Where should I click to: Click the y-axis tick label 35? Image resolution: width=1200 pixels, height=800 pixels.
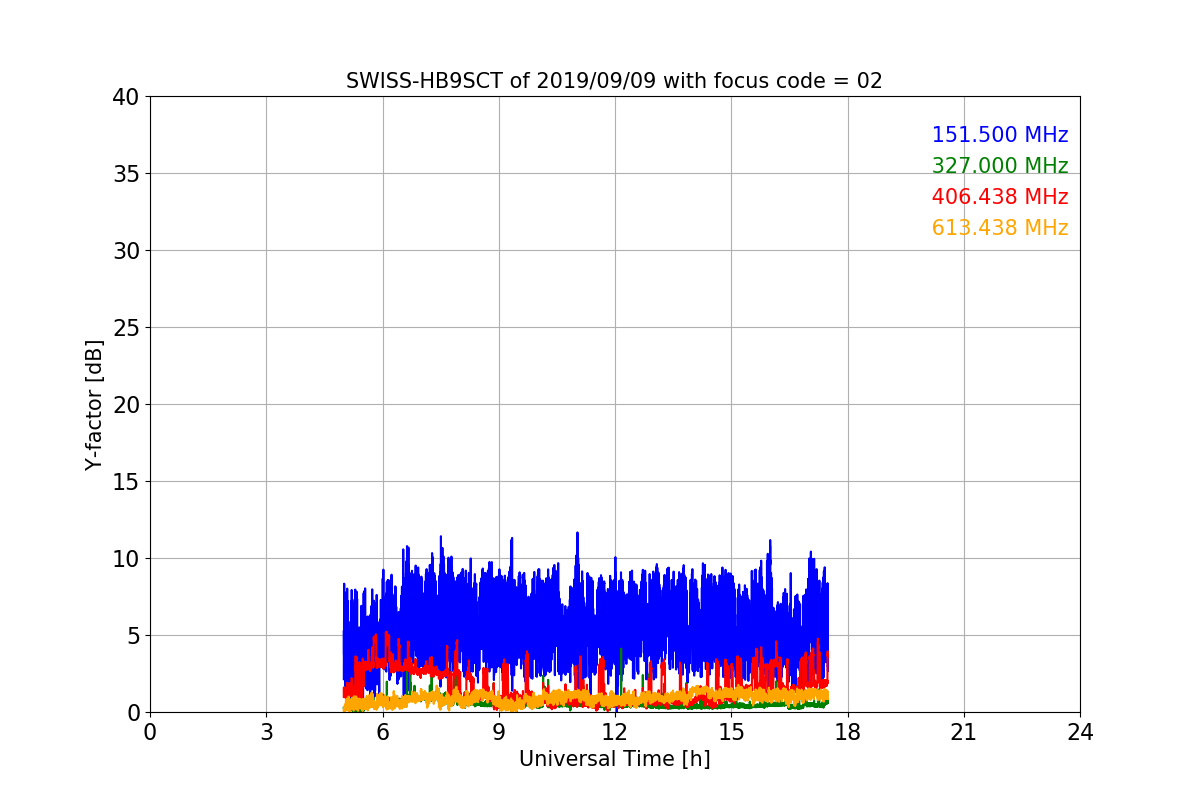(125, 174)
